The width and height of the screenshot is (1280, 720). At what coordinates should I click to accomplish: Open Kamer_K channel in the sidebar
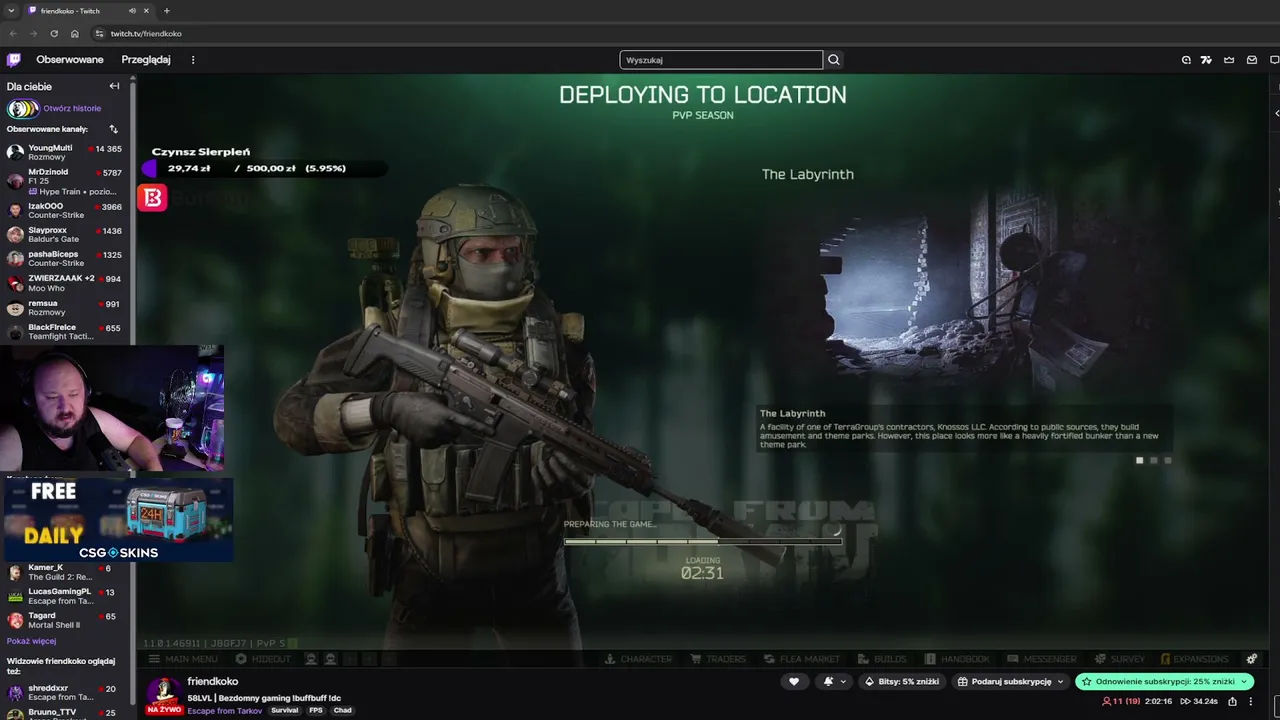[x=65, y=572]
